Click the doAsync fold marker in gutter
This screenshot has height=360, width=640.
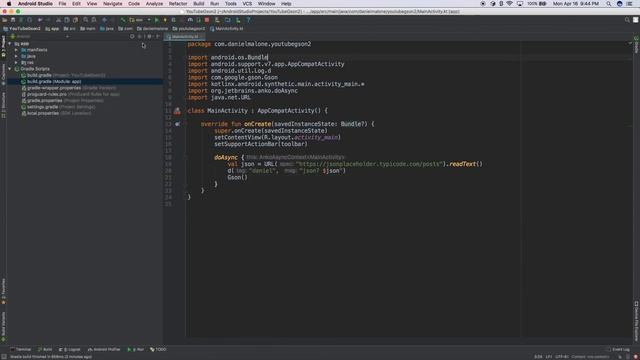(185, 157)
